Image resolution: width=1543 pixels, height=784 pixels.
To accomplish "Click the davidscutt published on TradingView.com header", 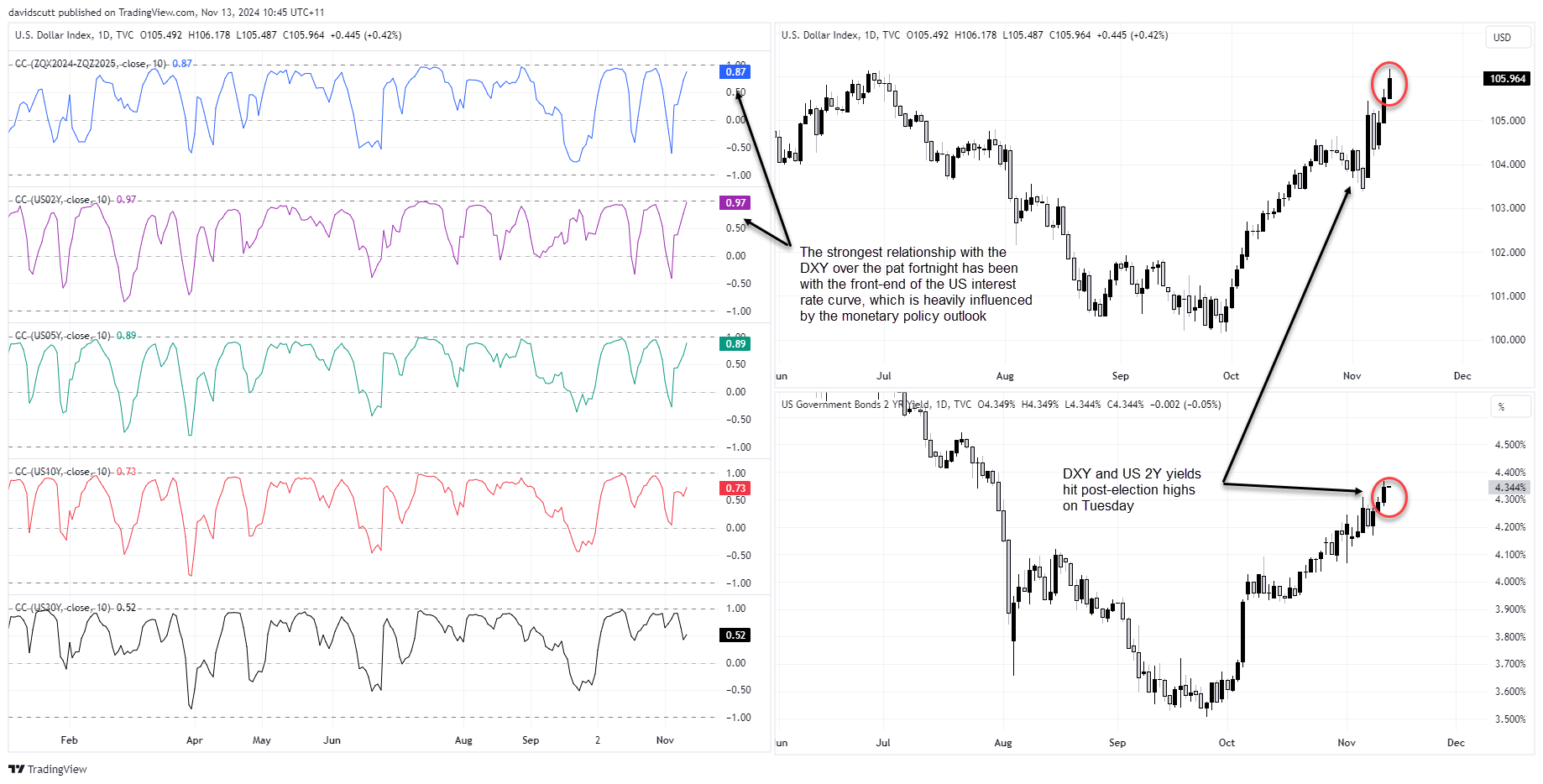I will (x=166, y=13).
